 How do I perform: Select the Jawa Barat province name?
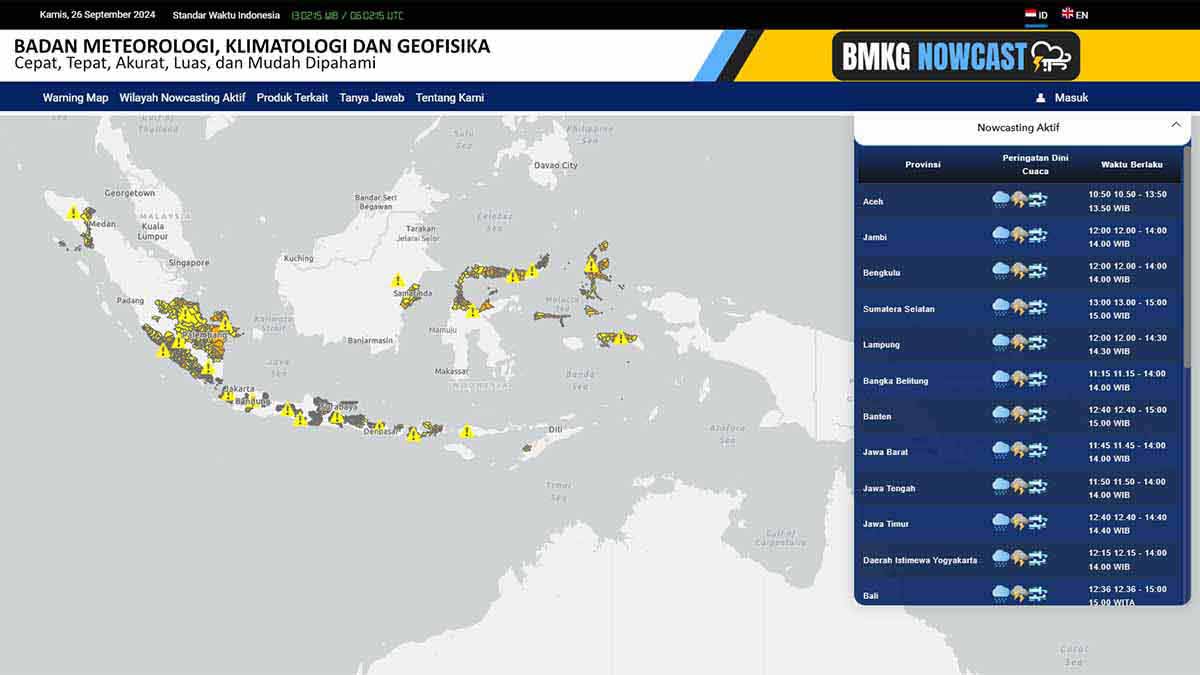click(885, 453)
